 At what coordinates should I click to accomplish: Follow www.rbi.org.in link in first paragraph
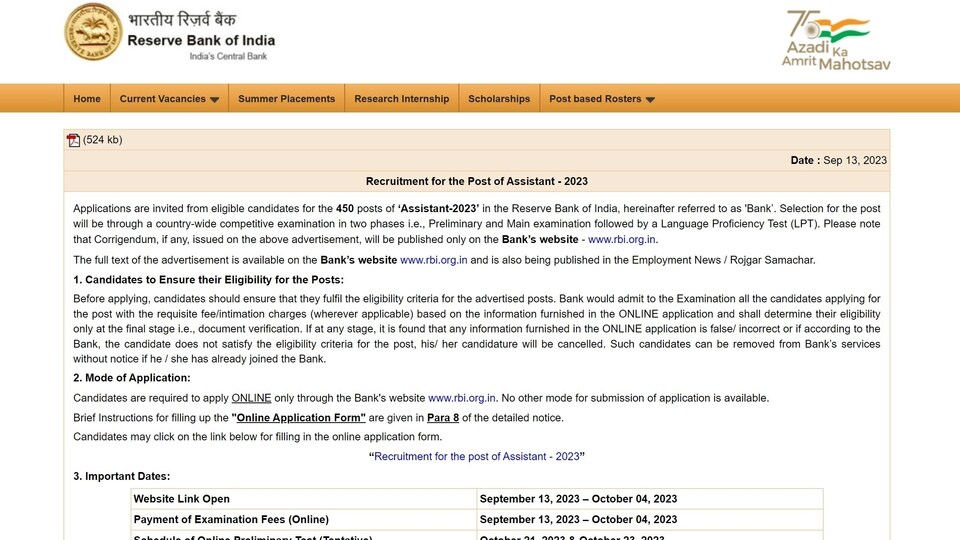(621, 239)
